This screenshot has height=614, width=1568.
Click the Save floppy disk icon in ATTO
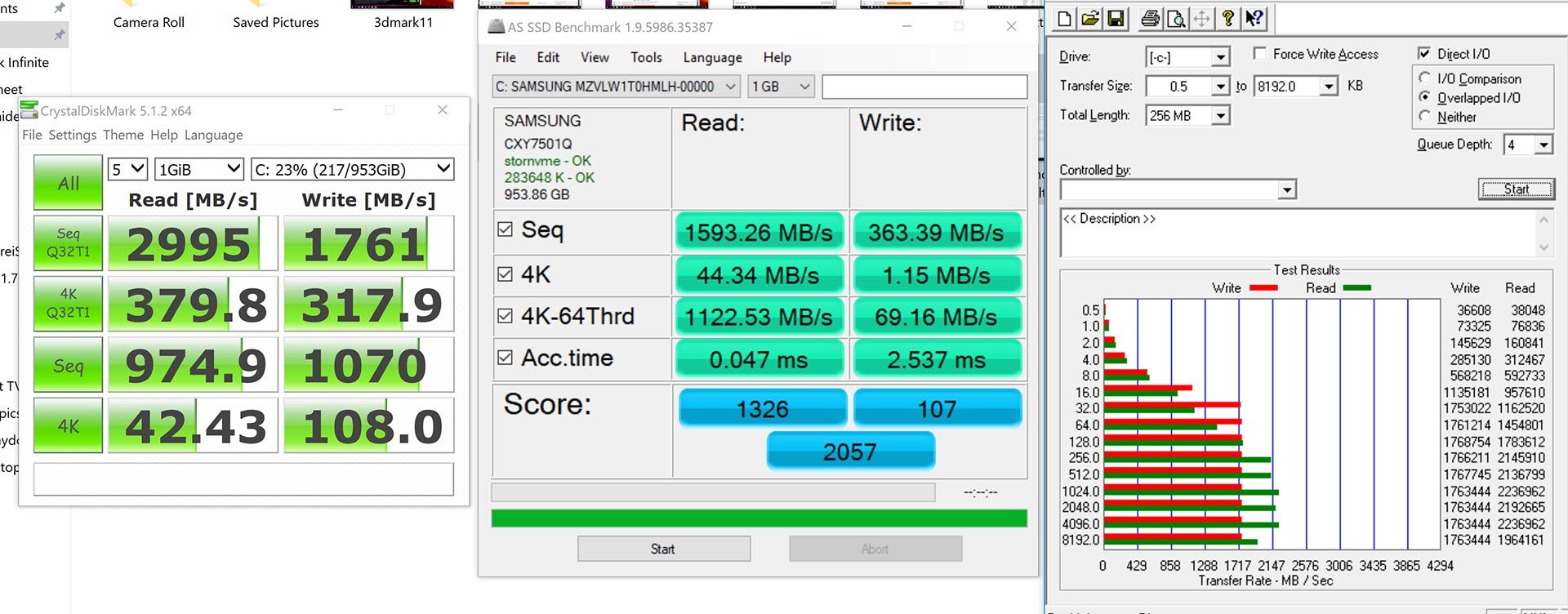tap(1116, 18)
